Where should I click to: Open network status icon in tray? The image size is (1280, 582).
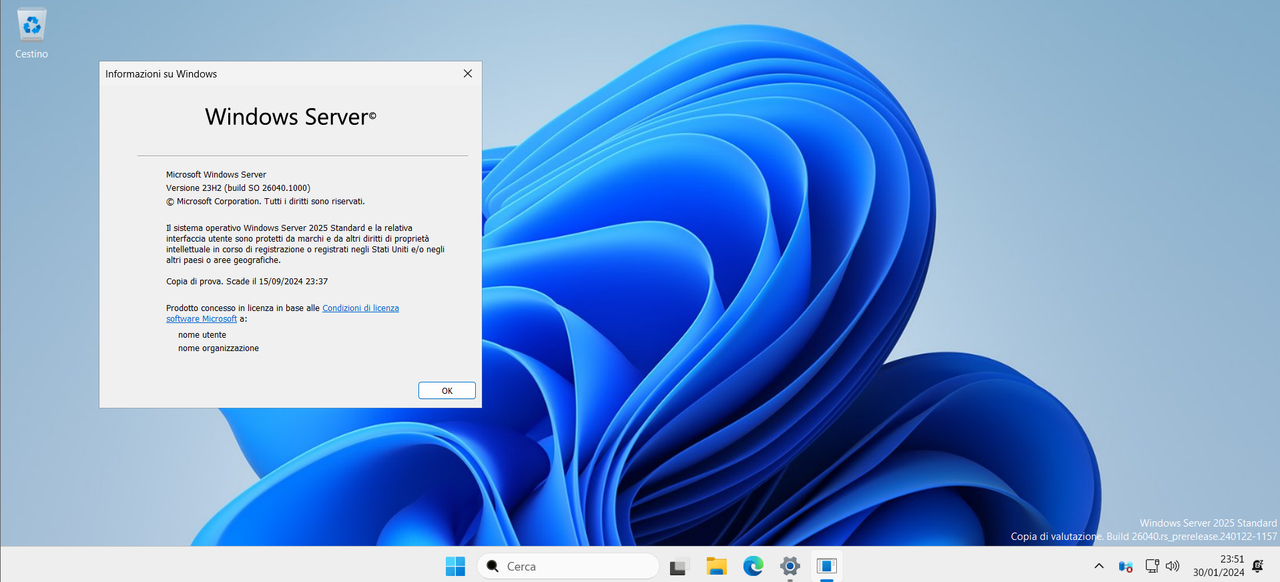pyautogui.click(x=1151, y=566)
